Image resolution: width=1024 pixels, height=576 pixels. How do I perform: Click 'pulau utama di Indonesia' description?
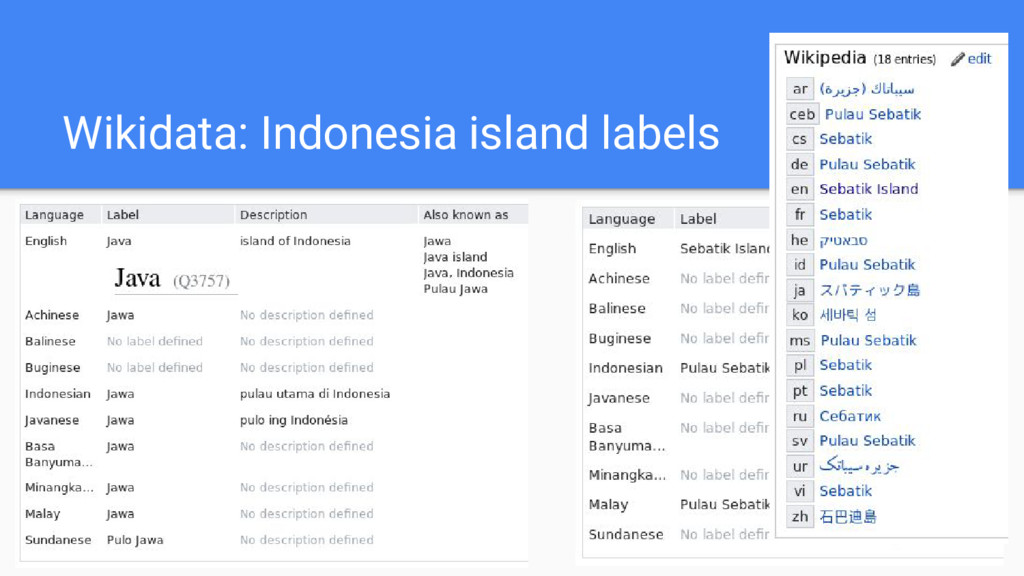315,394
